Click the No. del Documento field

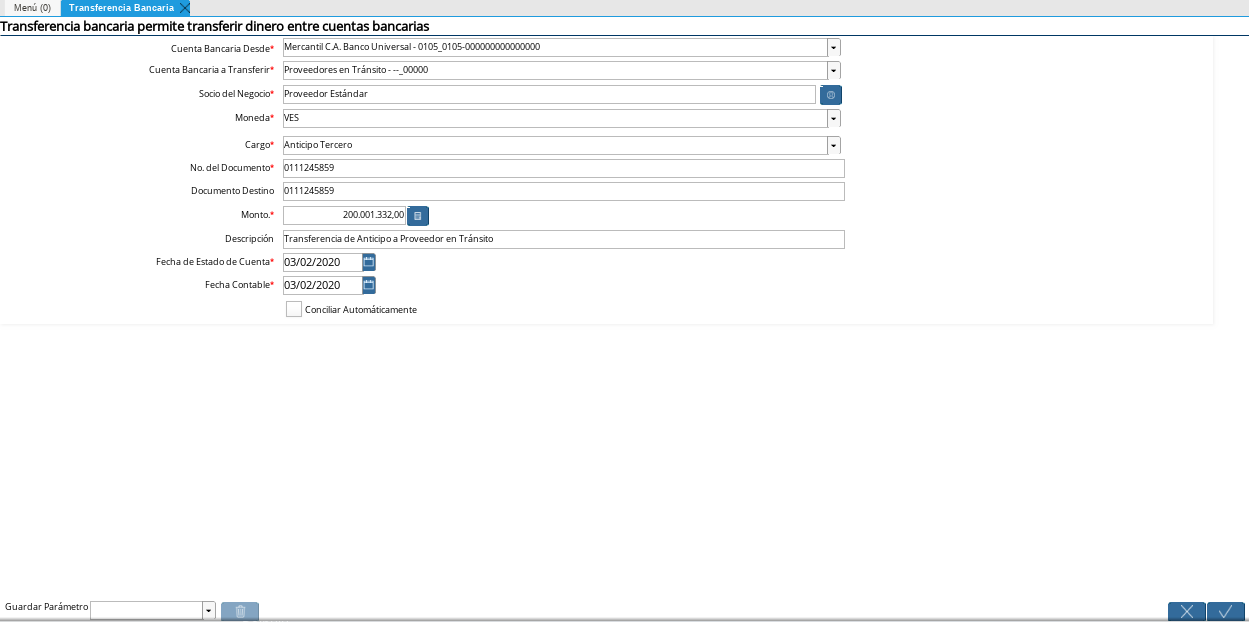[x=564, y=168]
